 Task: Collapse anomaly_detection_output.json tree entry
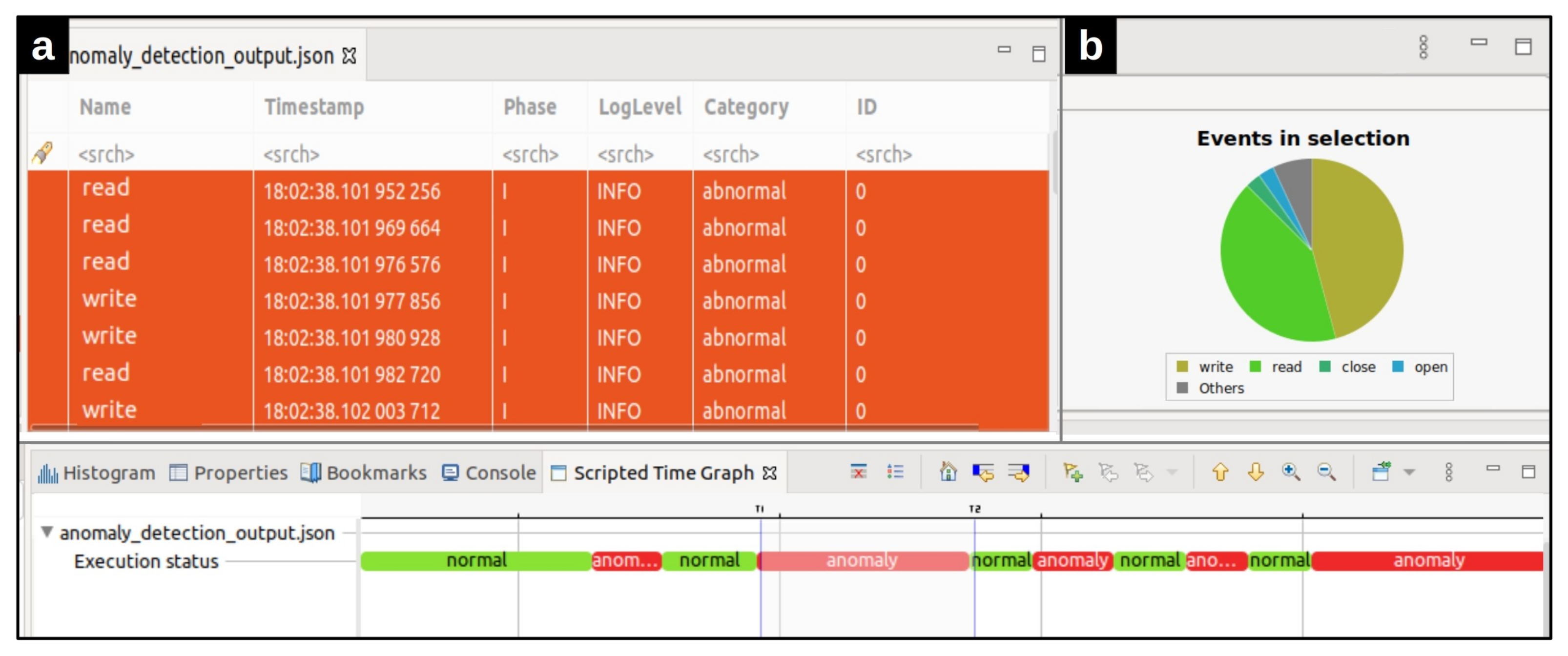(47, 532)
